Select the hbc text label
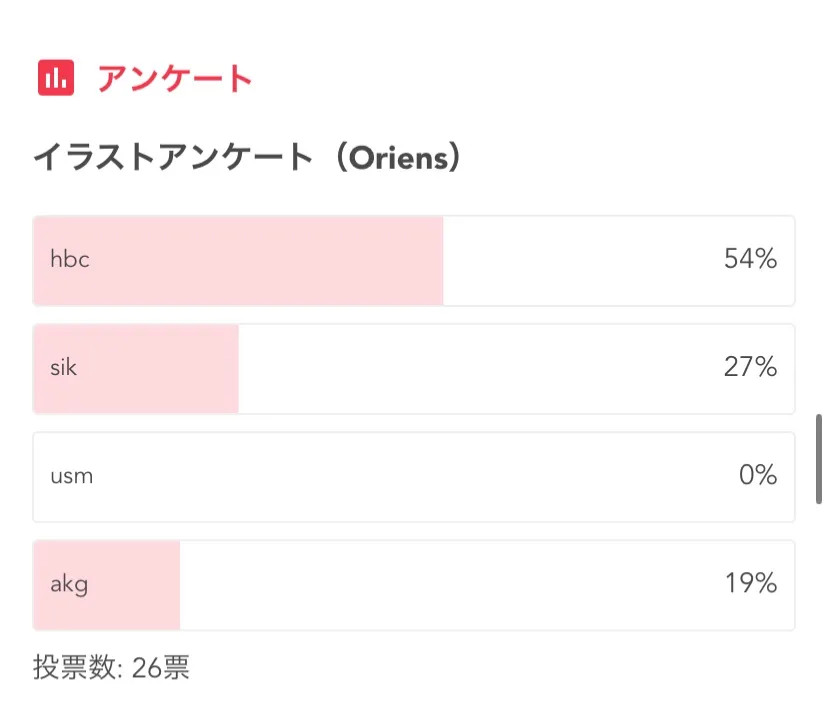The width and height of the screenshot is (828, 728). click(70, 260)
